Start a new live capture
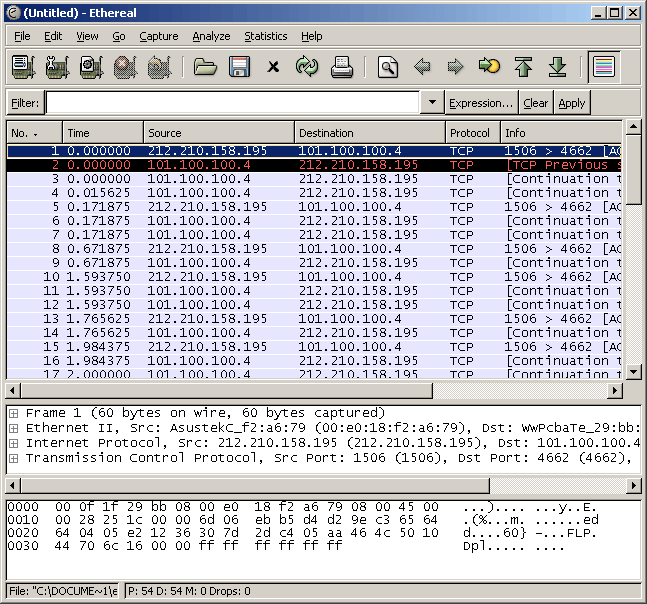The width and height of the screenshot is (647, 604). tap(91, 67)
